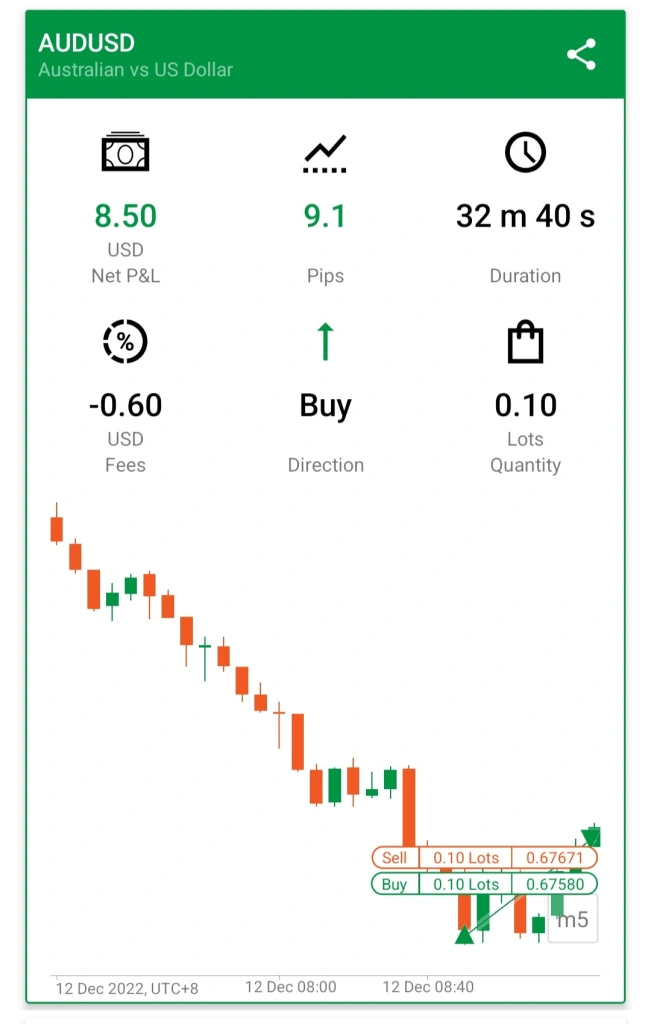
Task: Click the green buy entry triangle marker
Action: pos(464,935)
